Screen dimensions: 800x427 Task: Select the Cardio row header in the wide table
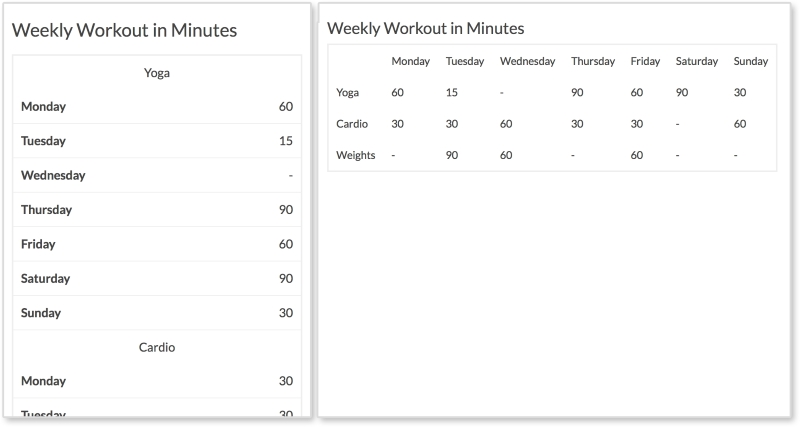352,124
